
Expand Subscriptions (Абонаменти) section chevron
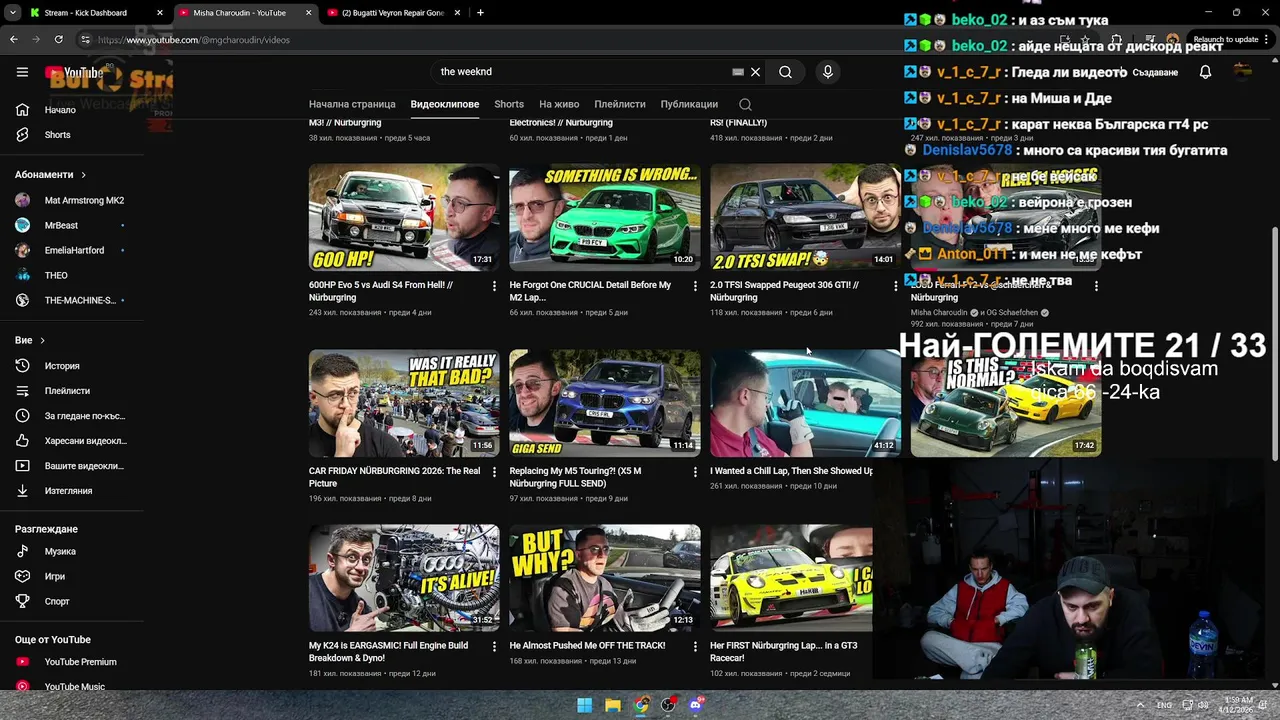pyautogui.click(x=83, y=175)
